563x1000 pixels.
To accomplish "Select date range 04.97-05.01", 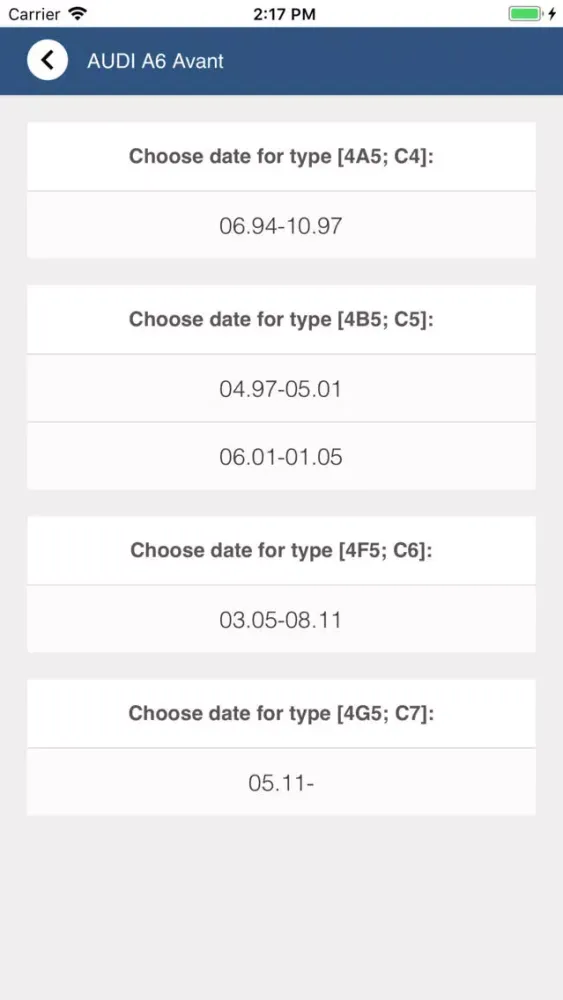I will 281,388.
